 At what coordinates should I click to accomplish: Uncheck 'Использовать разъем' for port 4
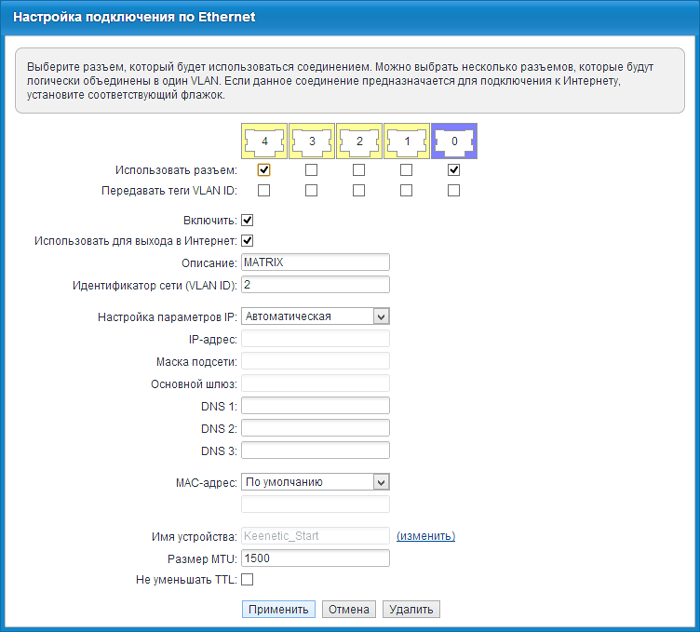click(x=264, y=170)
